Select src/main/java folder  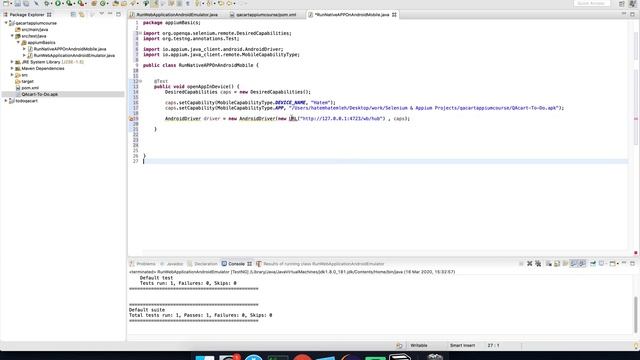(35, 29)
